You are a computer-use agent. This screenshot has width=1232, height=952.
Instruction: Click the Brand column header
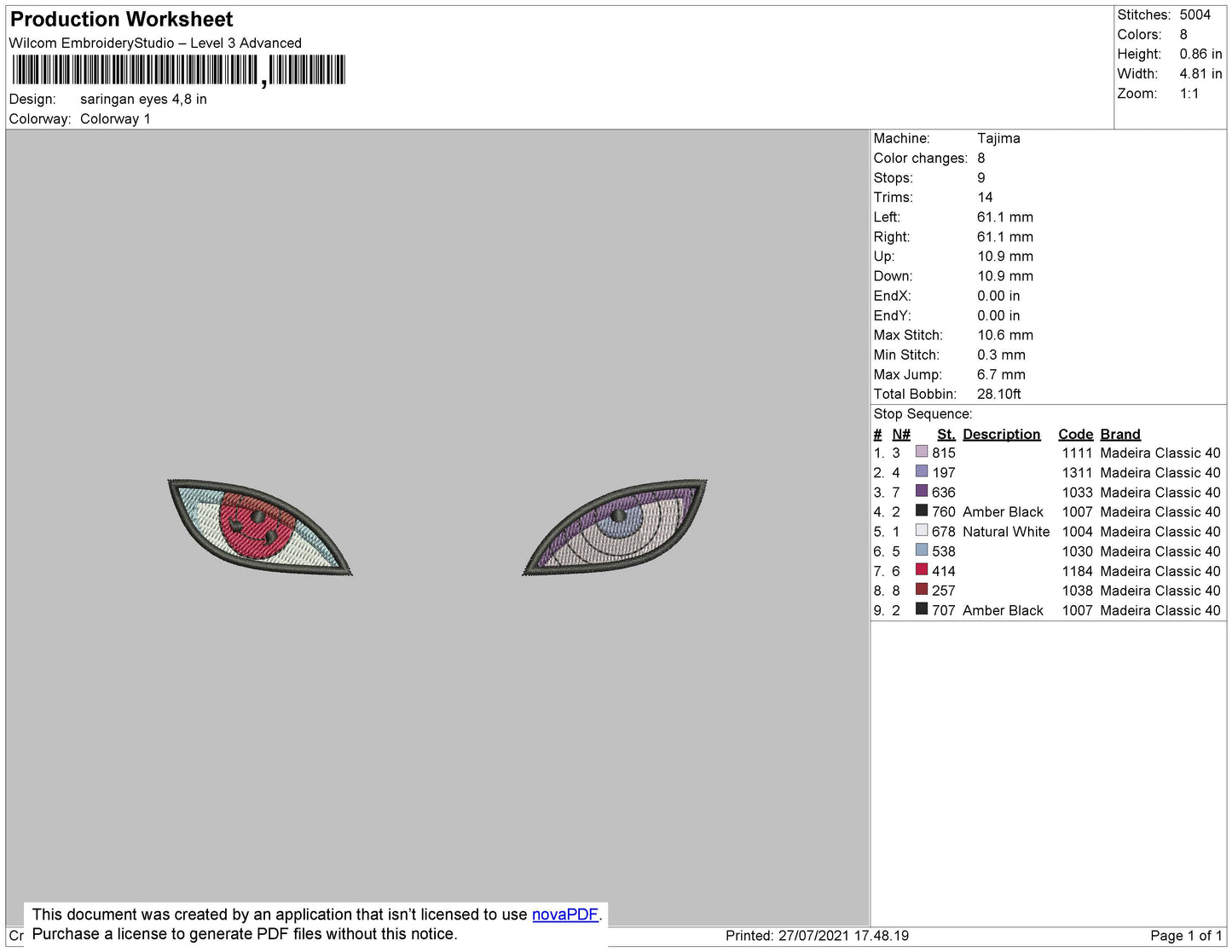[1119, 434]
